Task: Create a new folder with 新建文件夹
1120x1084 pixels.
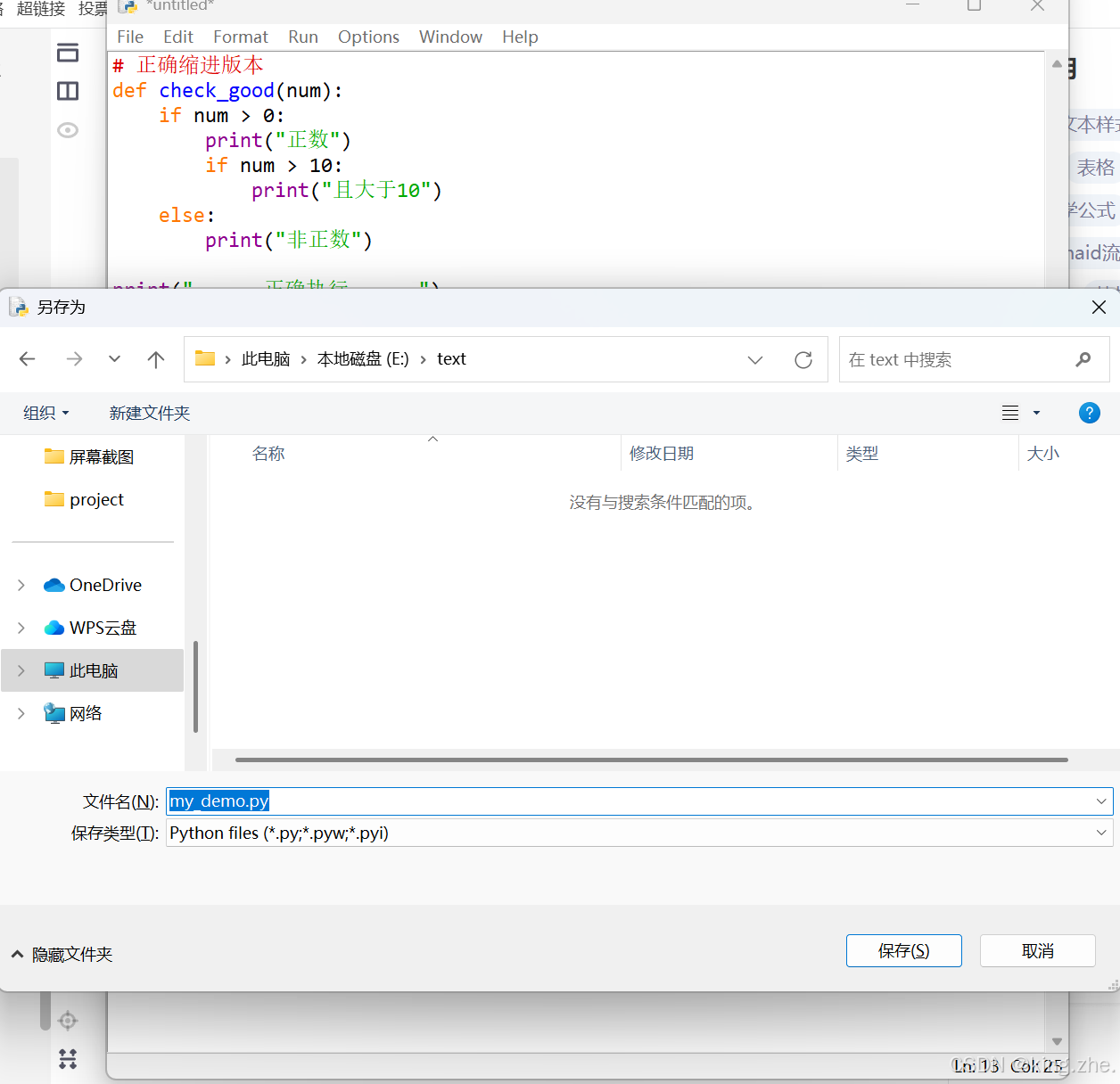Action: 150,413
